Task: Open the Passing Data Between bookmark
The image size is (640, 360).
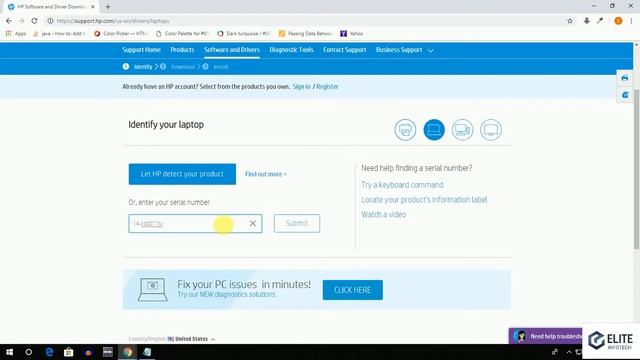Action: tap(306, 33)
